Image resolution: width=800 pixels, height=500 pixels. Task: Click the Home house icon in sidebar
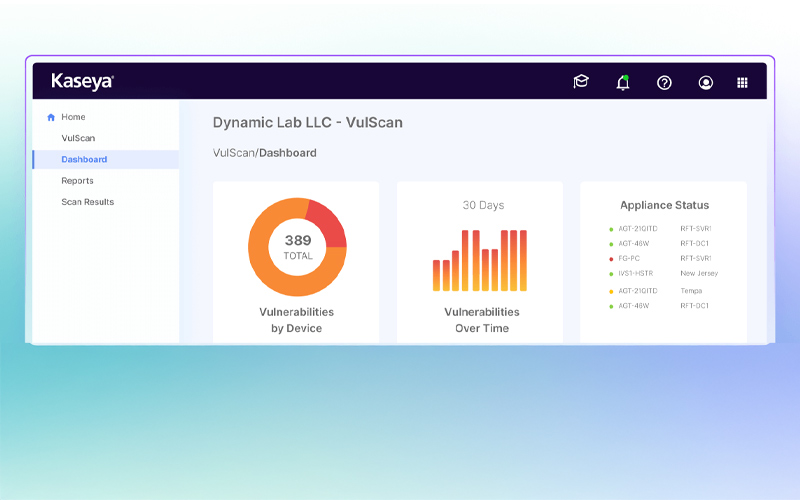tap(51, 117)
